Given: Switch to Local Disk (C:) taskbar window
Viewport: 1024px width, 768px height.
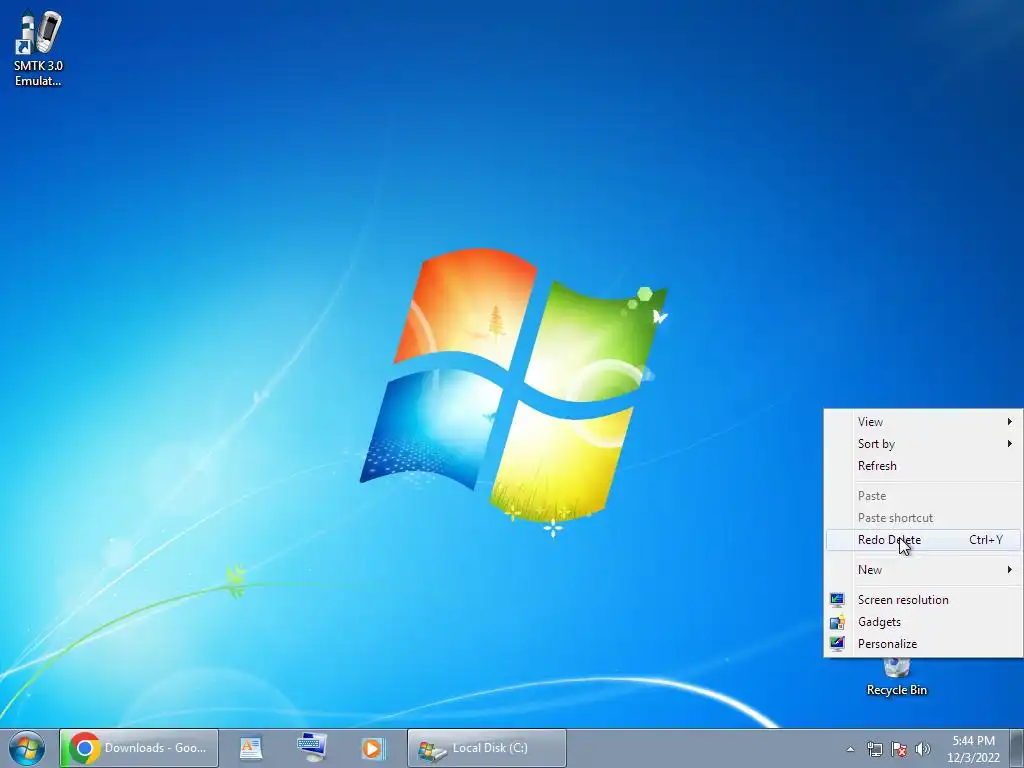Looking at the screenshot, I should [x=487, y=748].
